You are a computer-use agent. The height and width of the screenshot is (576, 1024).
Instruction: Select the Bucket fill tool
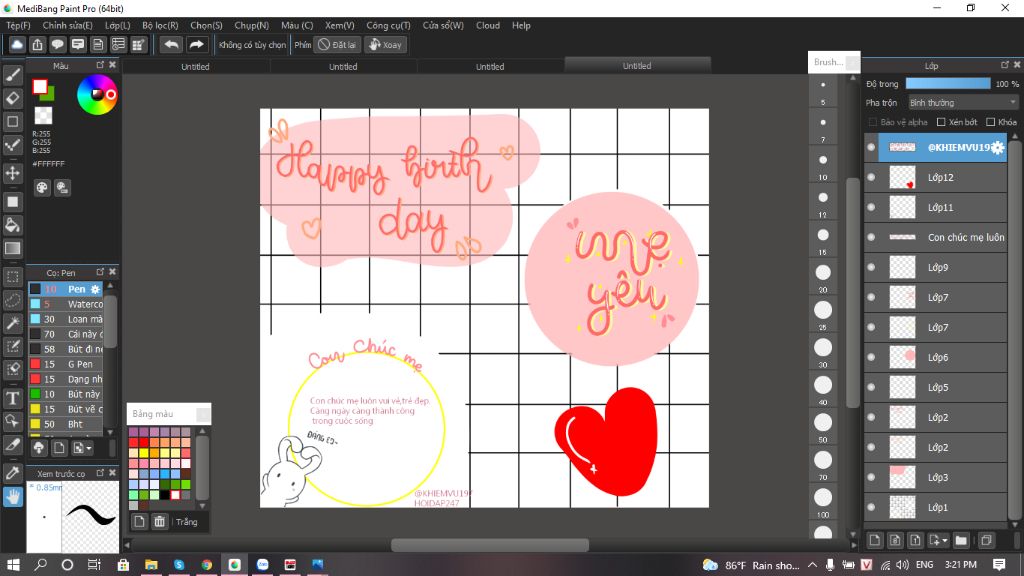point(12,225)
